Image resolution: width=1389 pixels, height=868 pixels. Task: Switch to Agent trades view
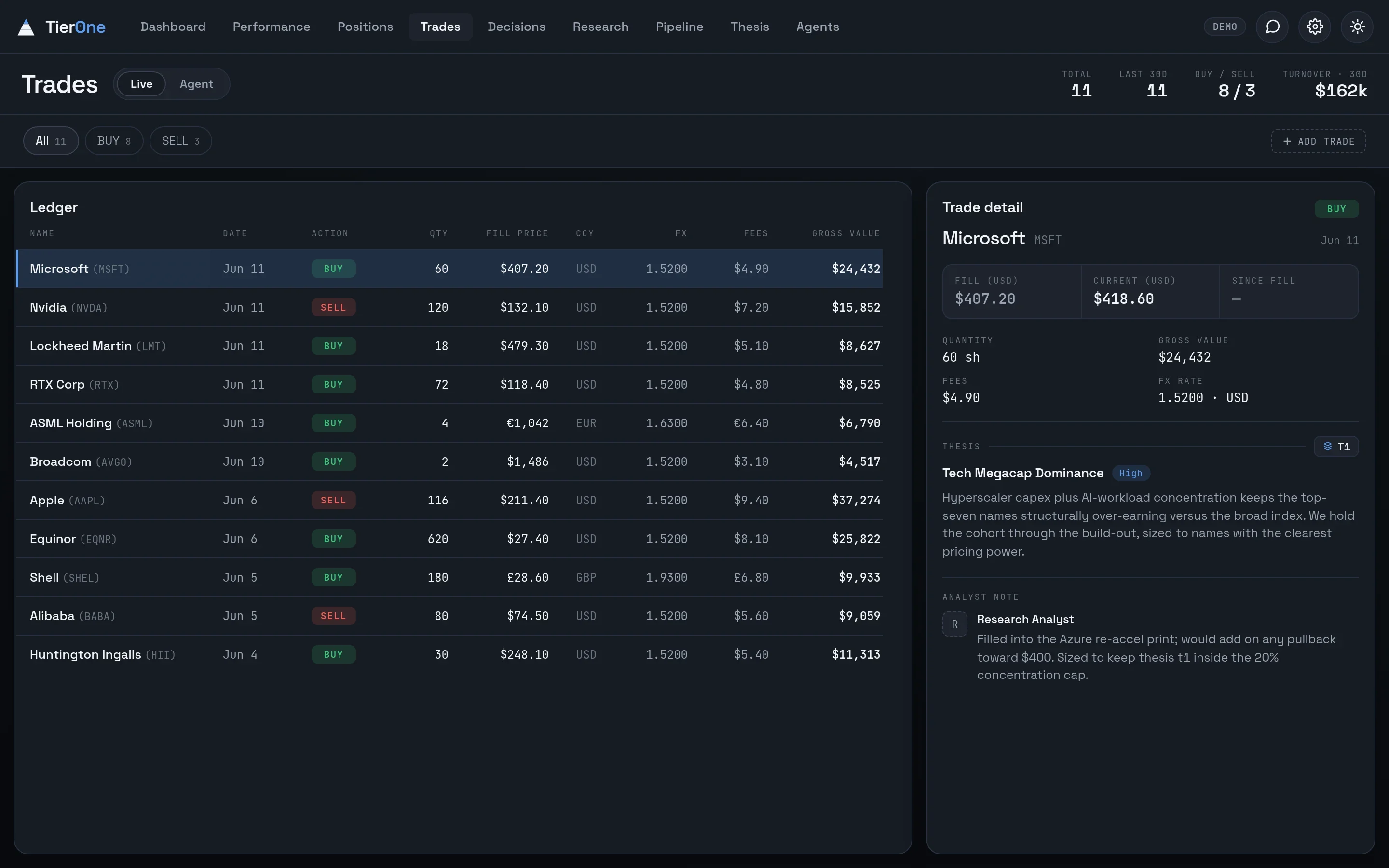tap(196, 84)
